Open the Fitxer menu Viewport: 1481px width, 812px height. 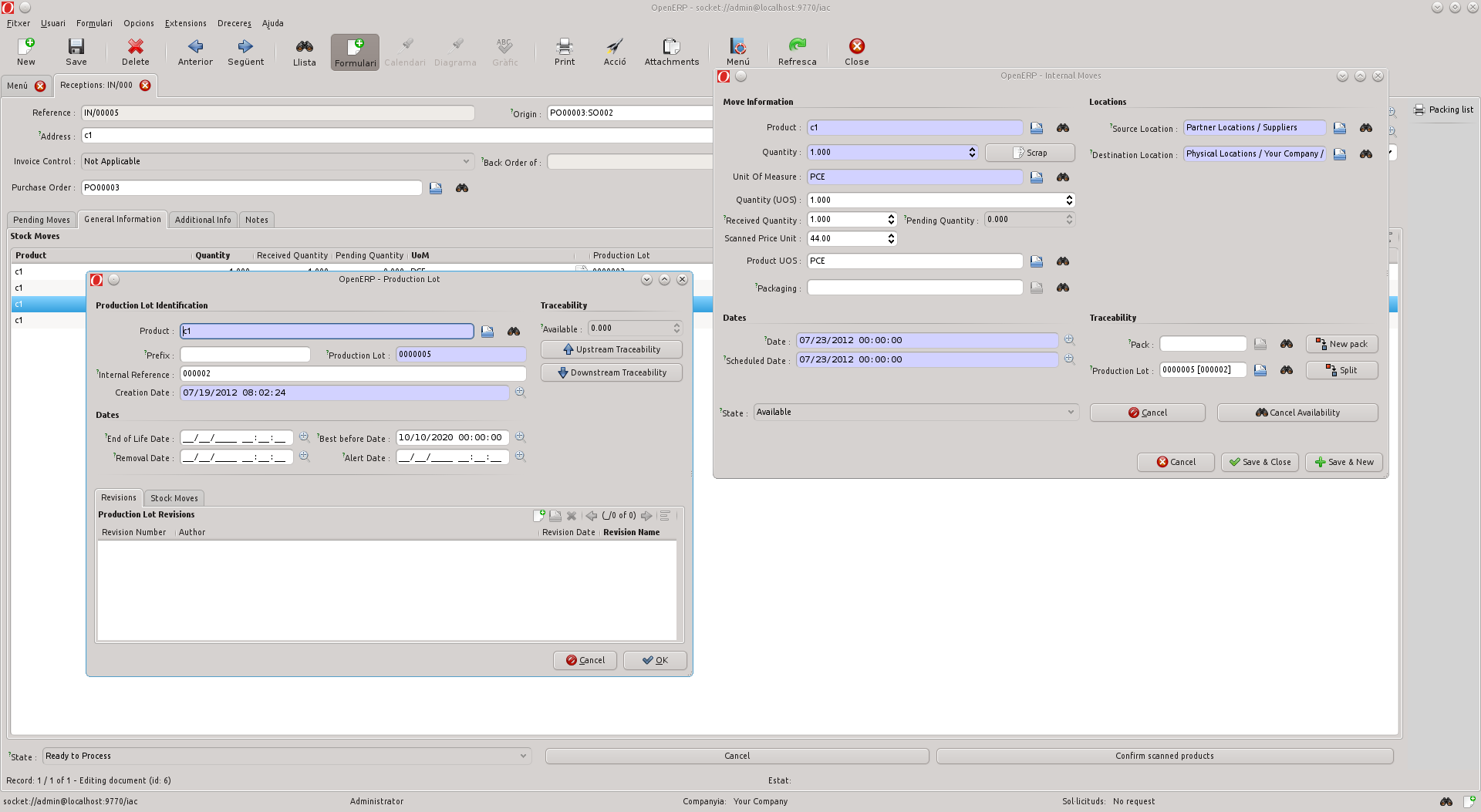(x=19, y=23)
